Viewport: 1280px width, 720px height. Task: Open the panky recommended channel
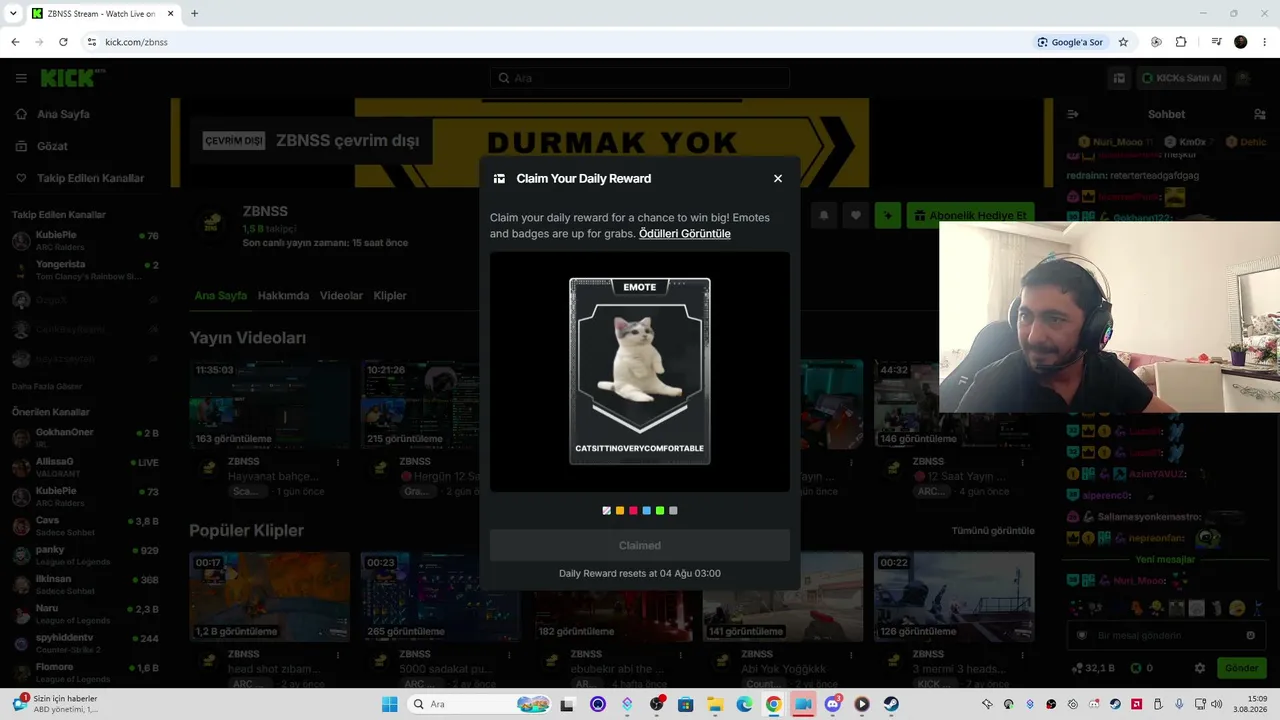(85, 555)
